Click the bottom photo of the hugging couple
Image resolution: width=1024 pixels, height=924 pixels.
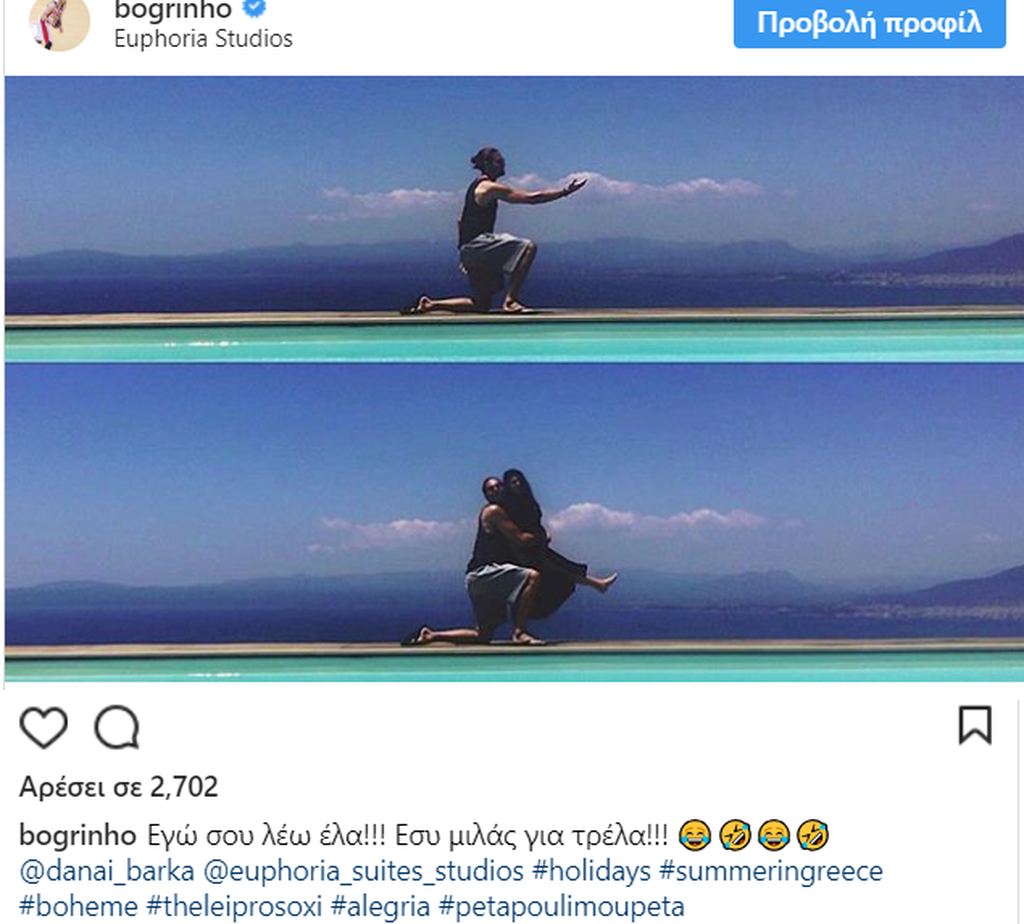pyautogui.click(x=514, y=522)
